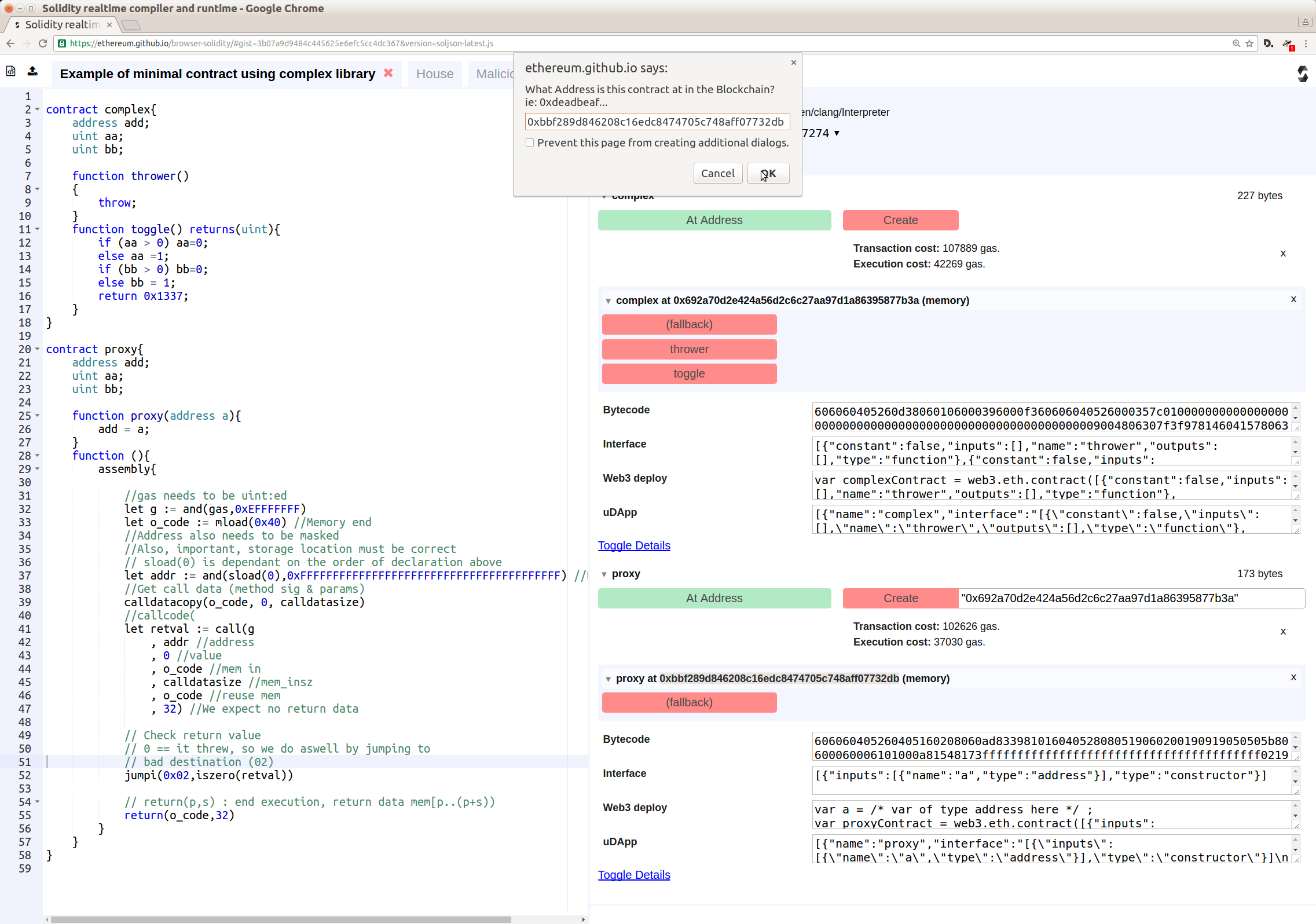Click the new file icon
1316x924 pixels.
click(10, 71)
